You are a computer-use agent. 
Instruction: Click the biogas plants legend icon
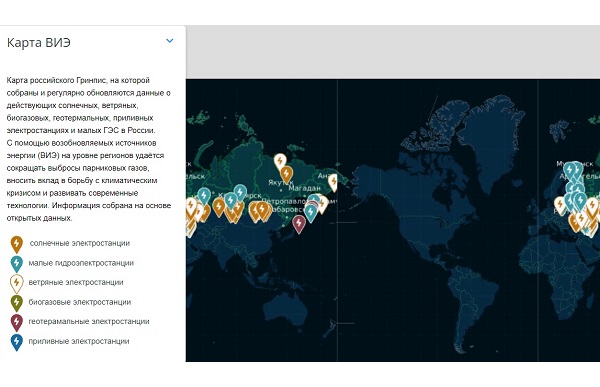tap(16, 303)
